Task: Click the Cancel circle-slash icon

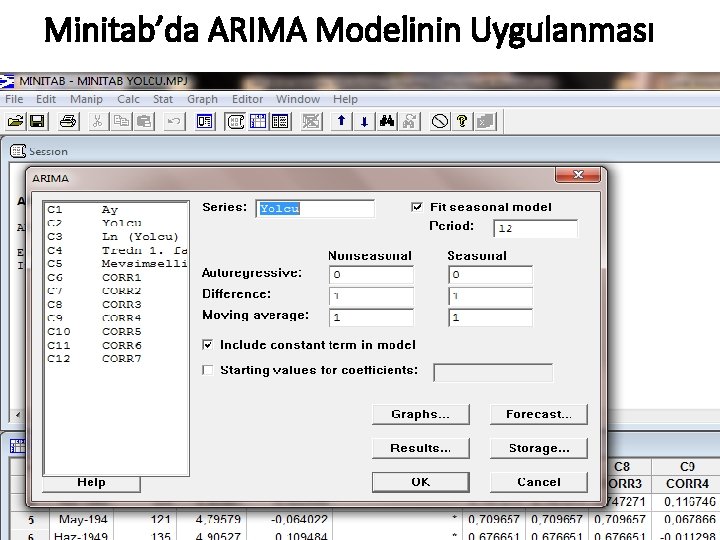Action: coord(440,121)
